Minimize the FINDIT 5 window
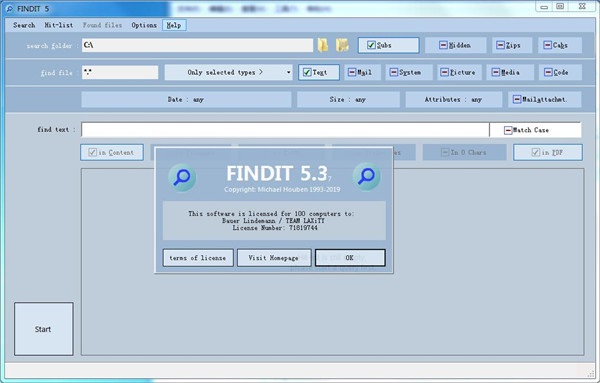The image size is (600, 383). (x=544, y=7)
